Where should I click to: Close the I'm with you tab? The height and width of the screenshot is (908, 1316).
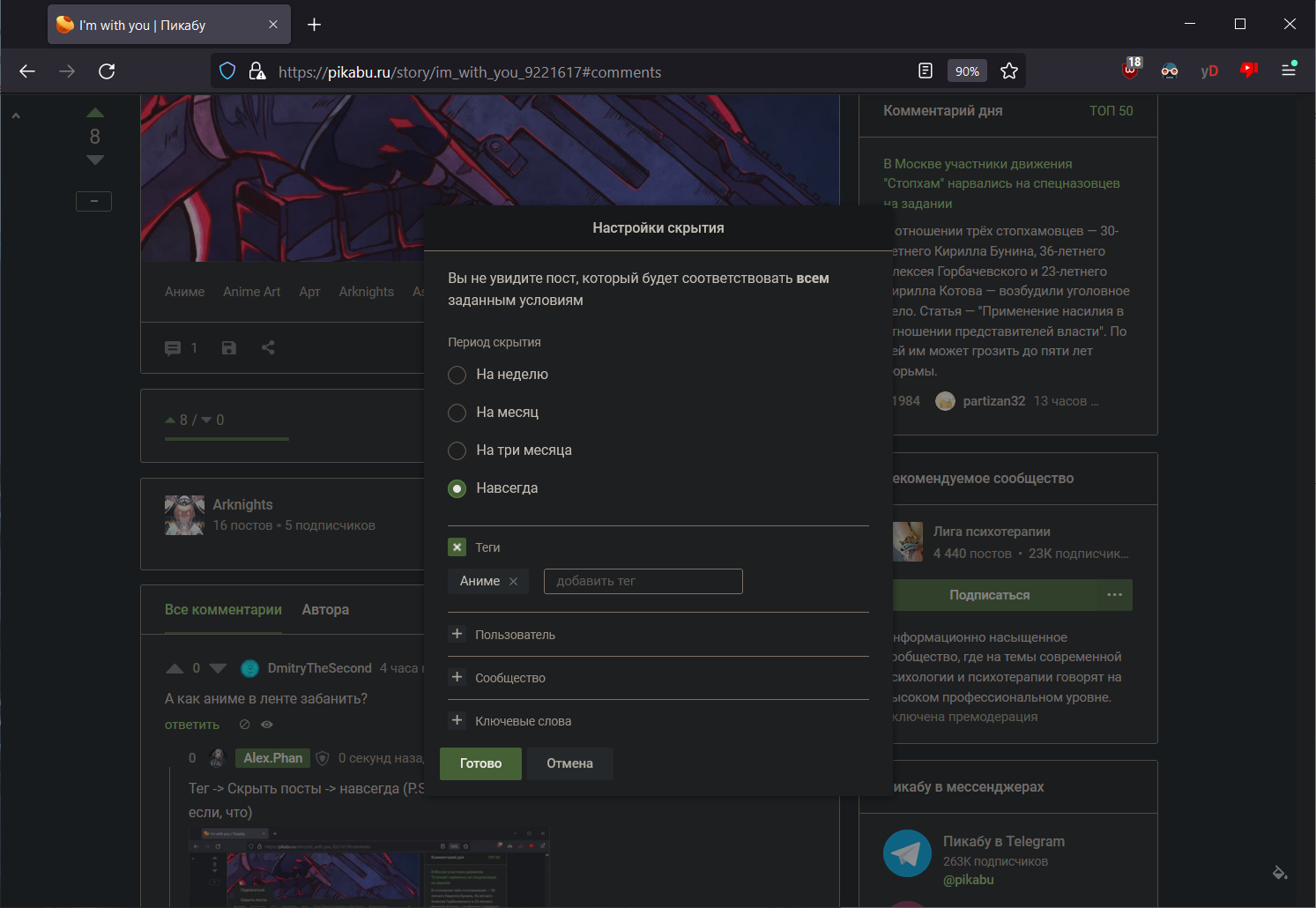(273, 25)
